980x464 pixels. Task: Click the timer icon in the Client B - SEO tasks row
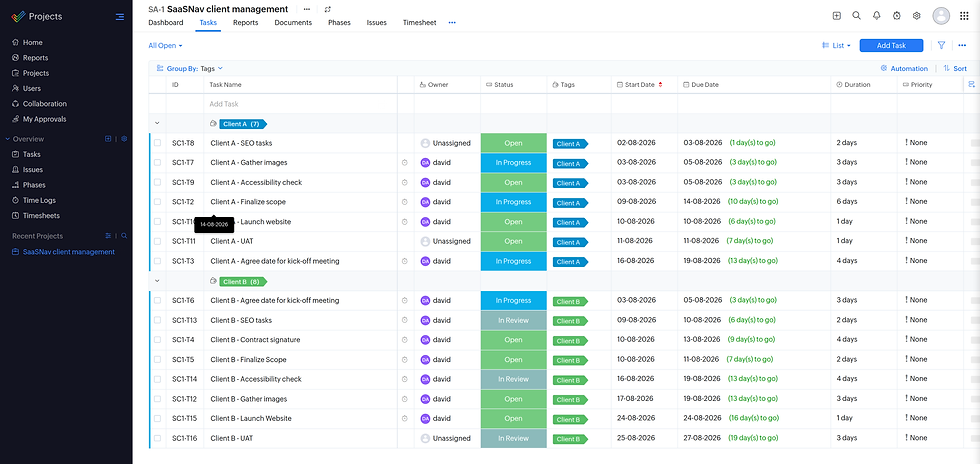pos(404,320)
